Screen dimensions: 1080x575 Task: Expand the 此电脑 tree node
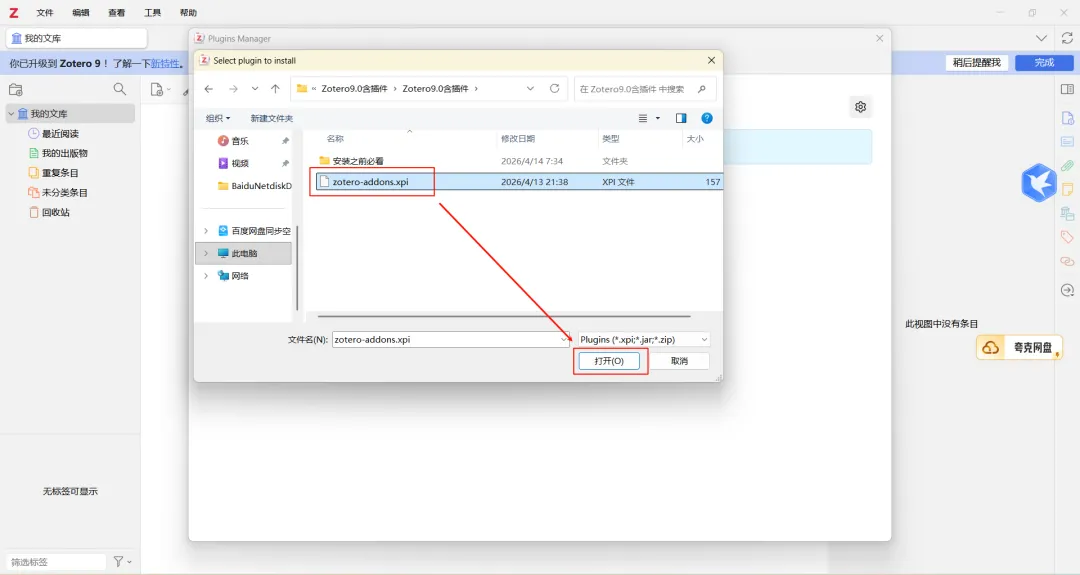click(206, 253)
